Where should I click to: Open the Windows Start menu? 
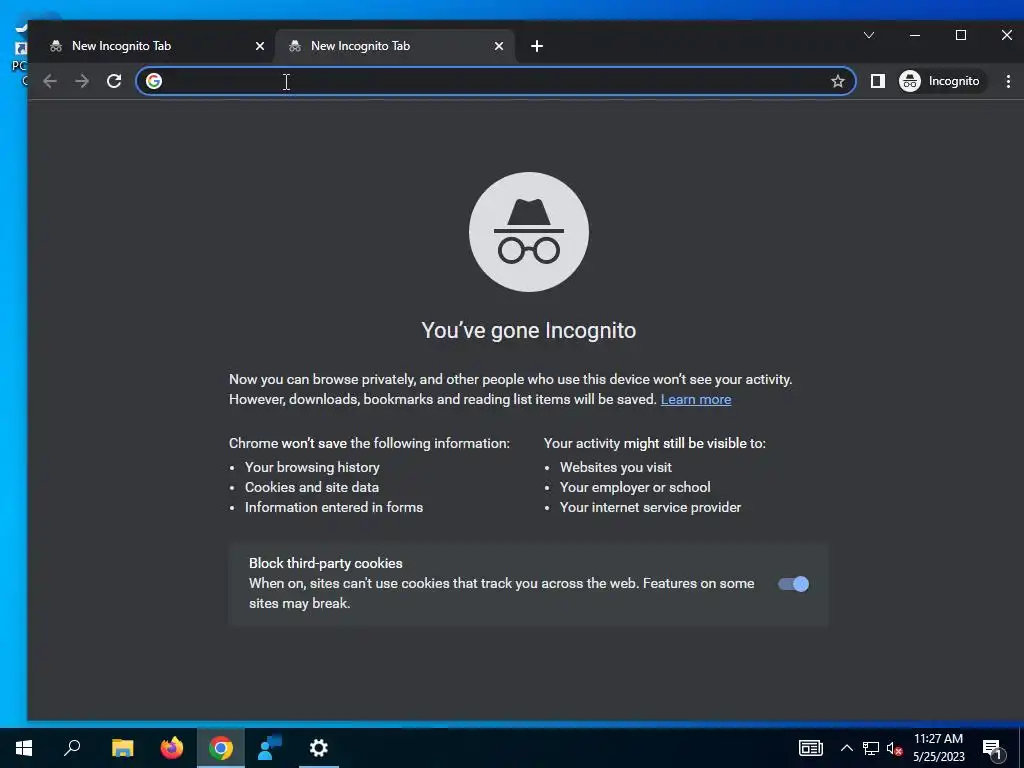coord(24,748)
